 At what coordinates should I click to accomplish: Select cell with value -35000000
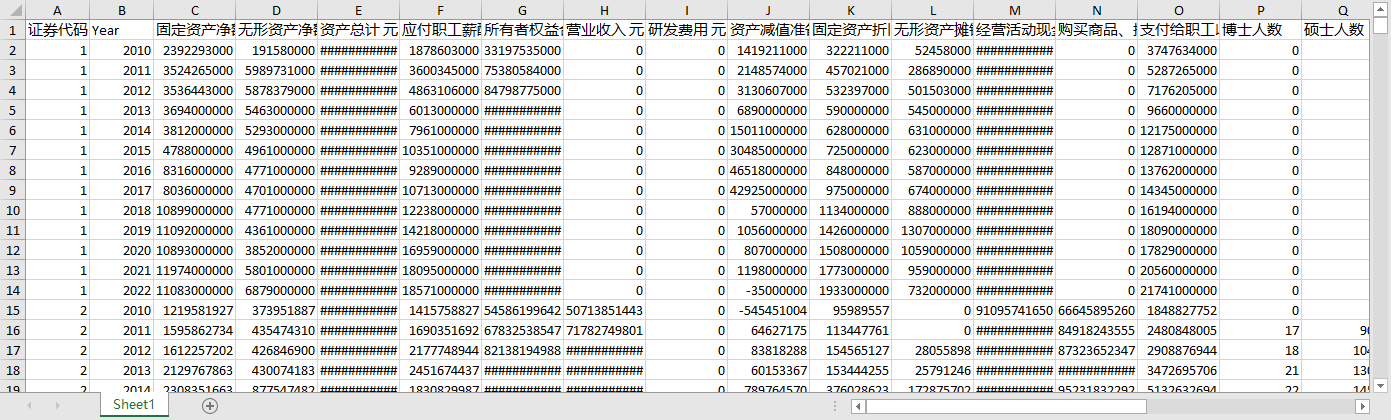(768, 290)
